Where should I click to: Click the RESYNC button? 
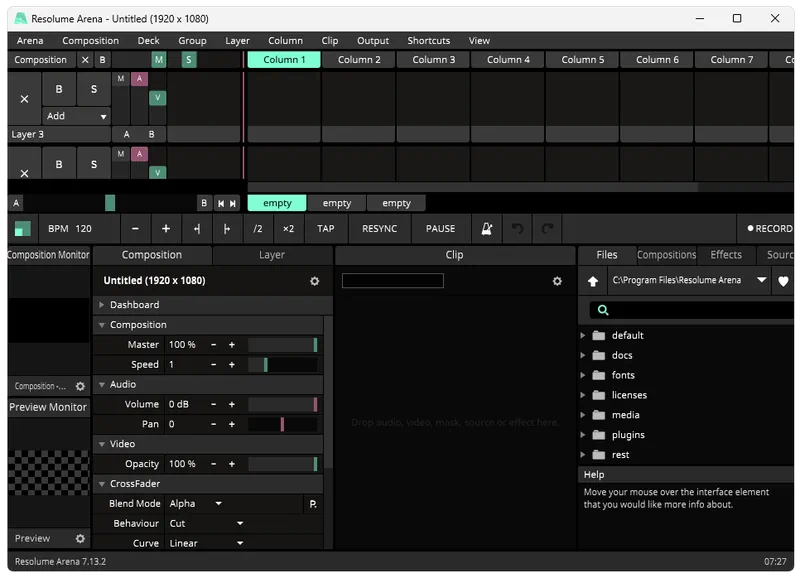[x=380, y=229]
